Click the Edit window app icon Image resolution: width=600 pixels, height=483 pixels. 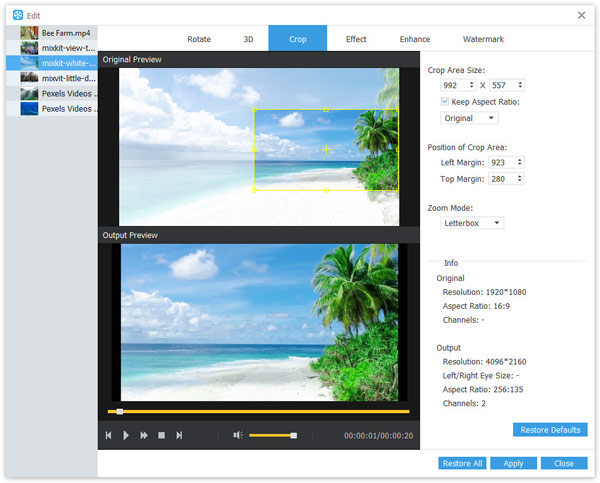tap(18, 15)
